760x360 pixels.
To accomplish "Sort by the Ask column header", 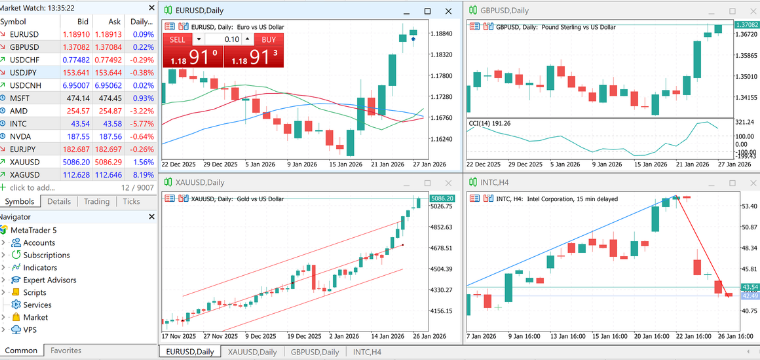I will 109,22.
